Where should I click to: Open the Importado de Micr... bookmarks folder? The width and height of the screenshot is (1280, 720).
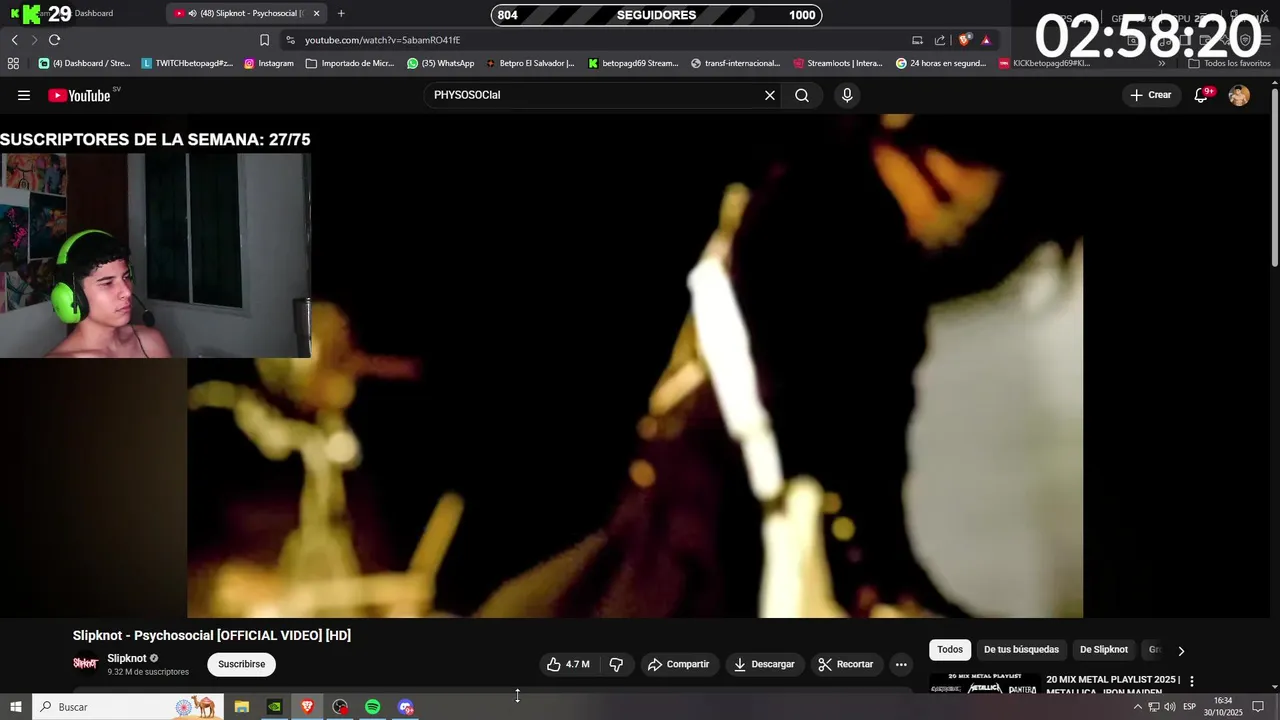click(350, 63)
